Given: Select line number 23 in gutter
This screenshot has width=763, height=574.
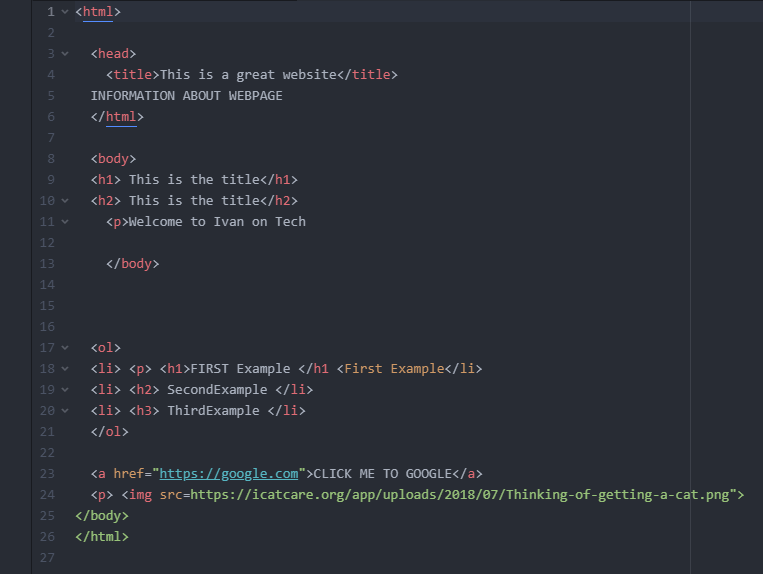Looking at the screenshot, I should pyautogui.click(x=47, y=474).
